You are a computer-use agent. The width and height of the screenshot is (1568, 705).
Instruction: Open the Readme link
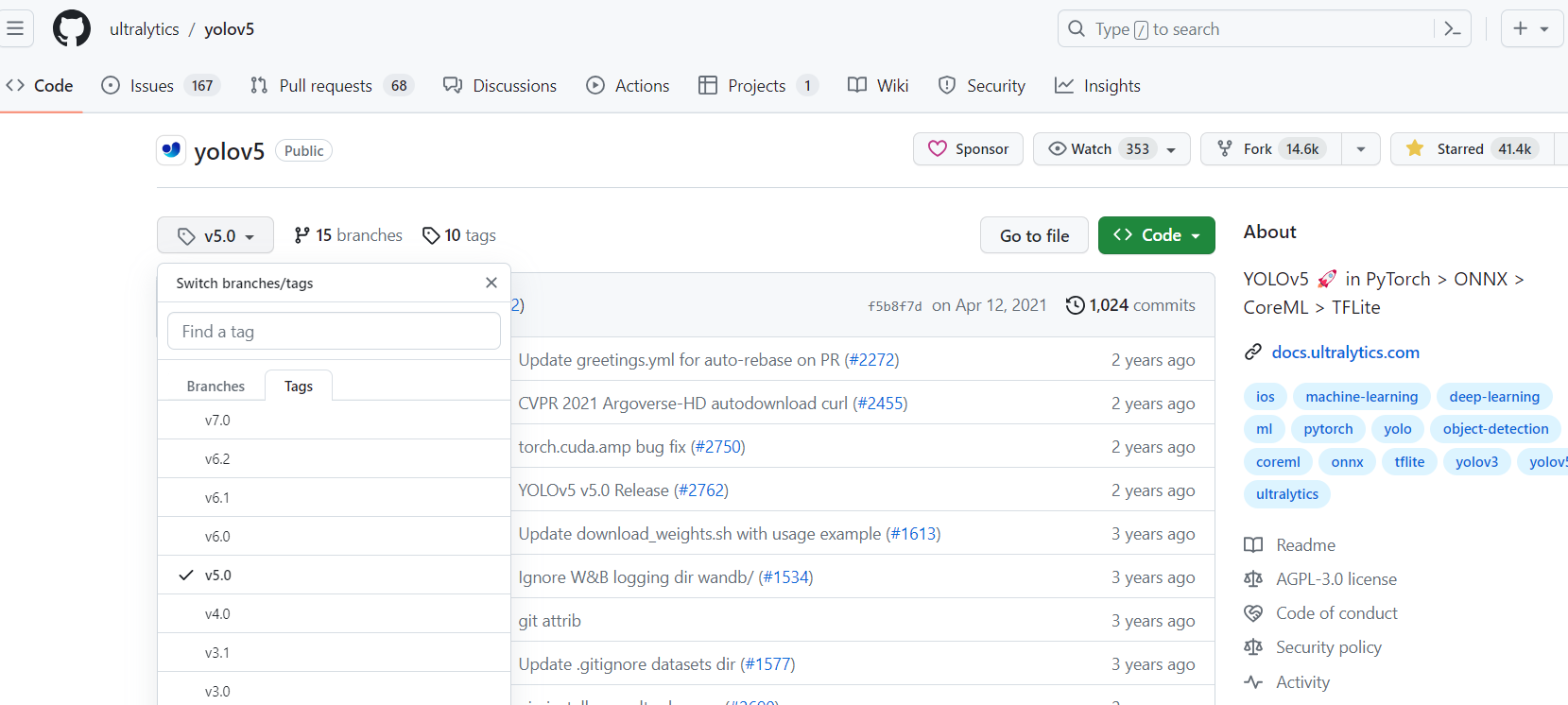[x=1305, y=545]
